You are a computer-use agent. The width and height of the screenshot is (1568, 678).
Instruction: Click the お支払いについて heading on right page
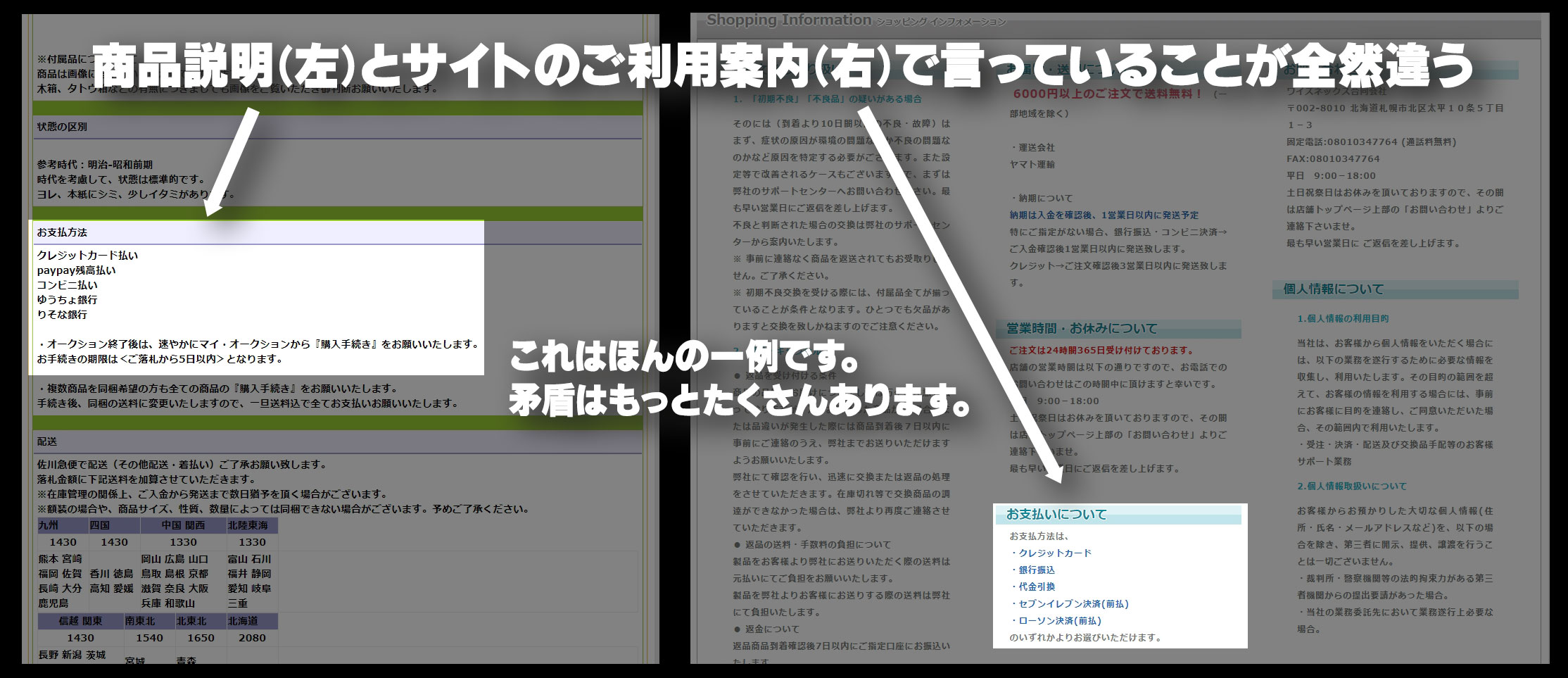1056,515
